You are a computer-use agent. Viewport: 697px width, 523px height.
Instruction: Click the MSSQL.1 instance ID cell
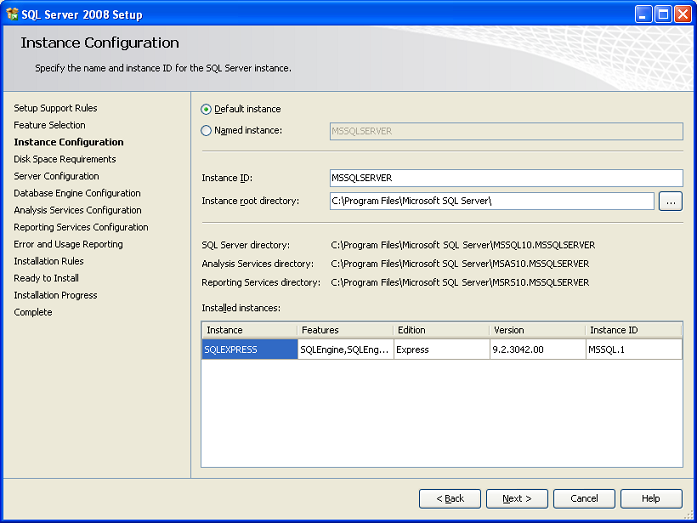click(x=634, y=350)
